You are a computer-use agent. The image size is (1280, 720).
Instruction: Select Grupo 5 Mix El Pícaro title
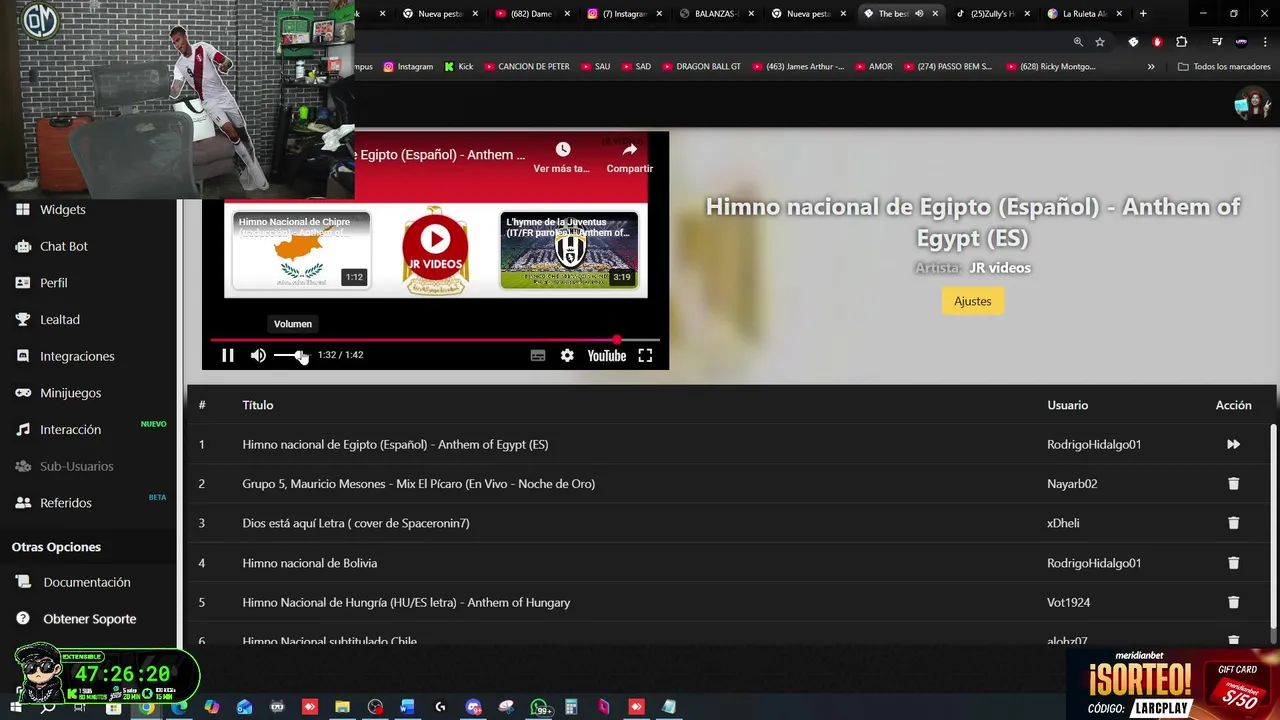418,484
